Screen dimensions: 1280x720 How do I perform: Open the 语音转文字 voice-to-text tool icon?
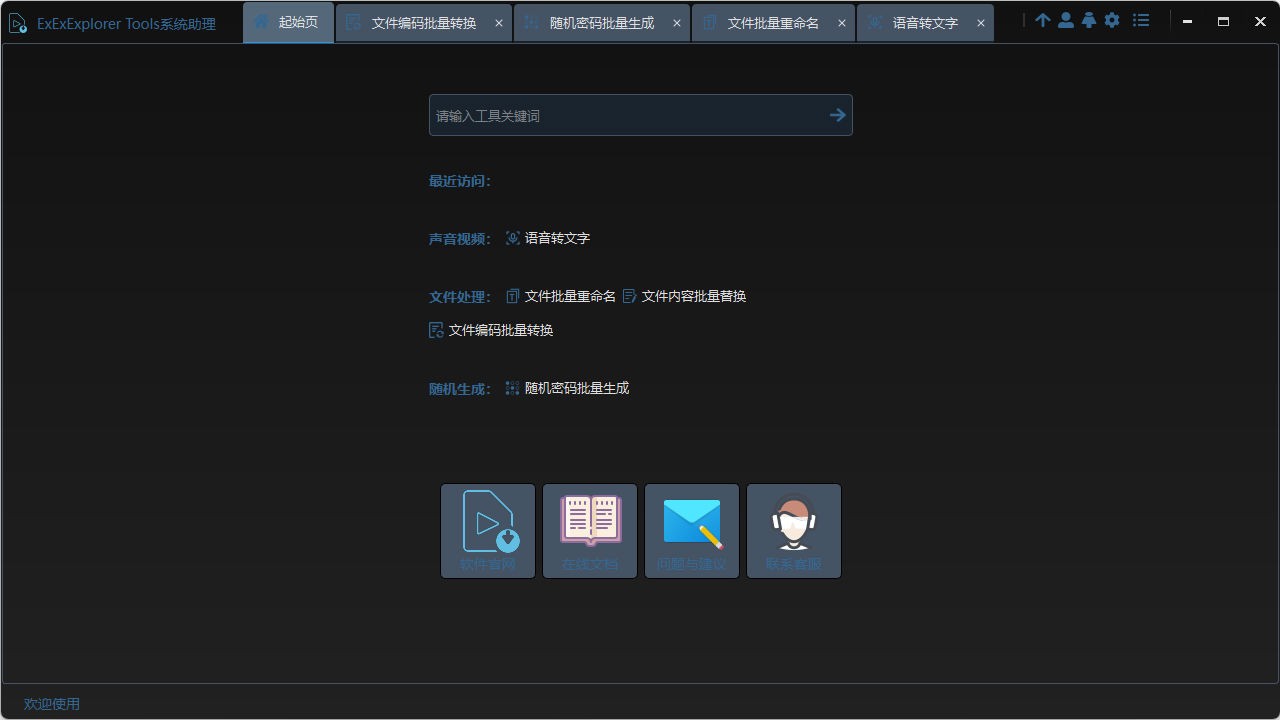[512, 238]
